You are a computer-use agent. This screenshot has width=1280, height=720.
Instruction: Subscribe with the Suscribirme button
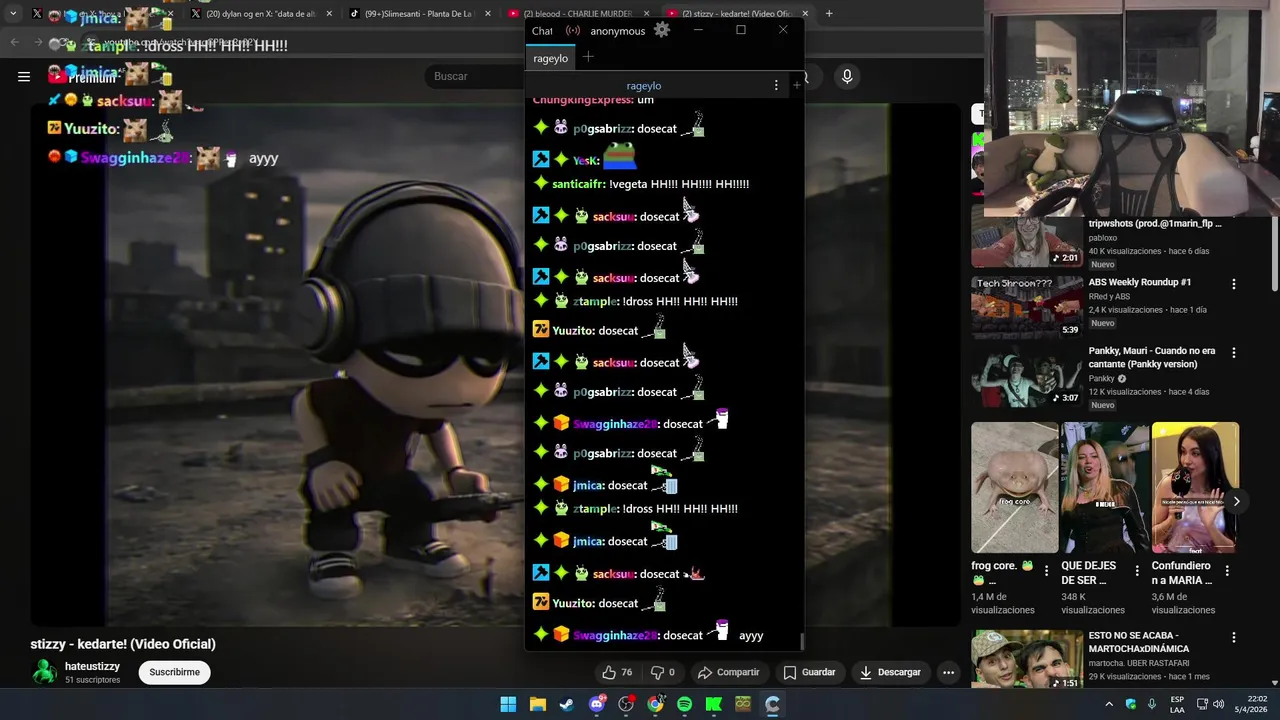pyautogui.click(x=174, y=672)
